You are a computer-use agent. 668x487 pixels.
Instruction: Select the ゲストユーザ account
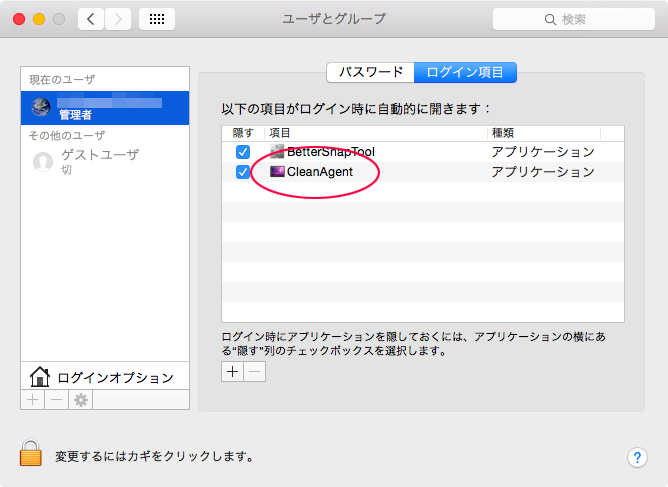(105, 161)
